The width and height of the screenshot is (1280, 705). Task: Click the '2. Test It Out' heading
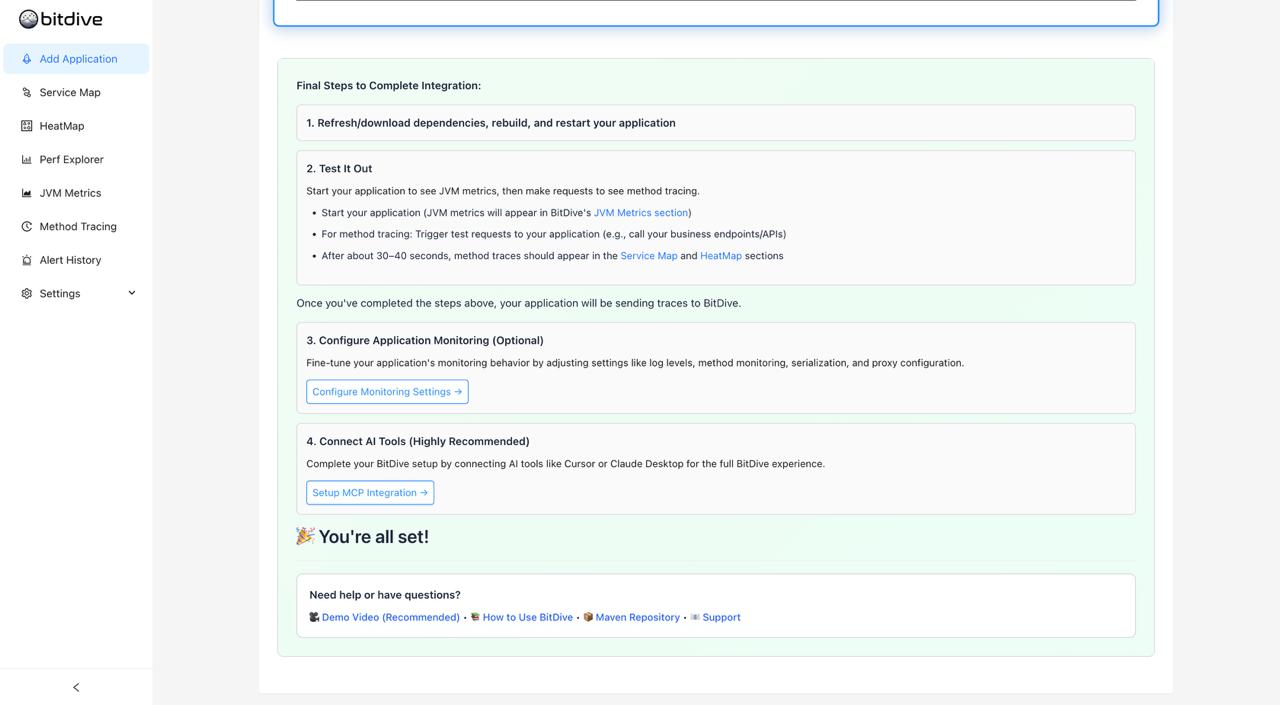[x=339, y=169]
